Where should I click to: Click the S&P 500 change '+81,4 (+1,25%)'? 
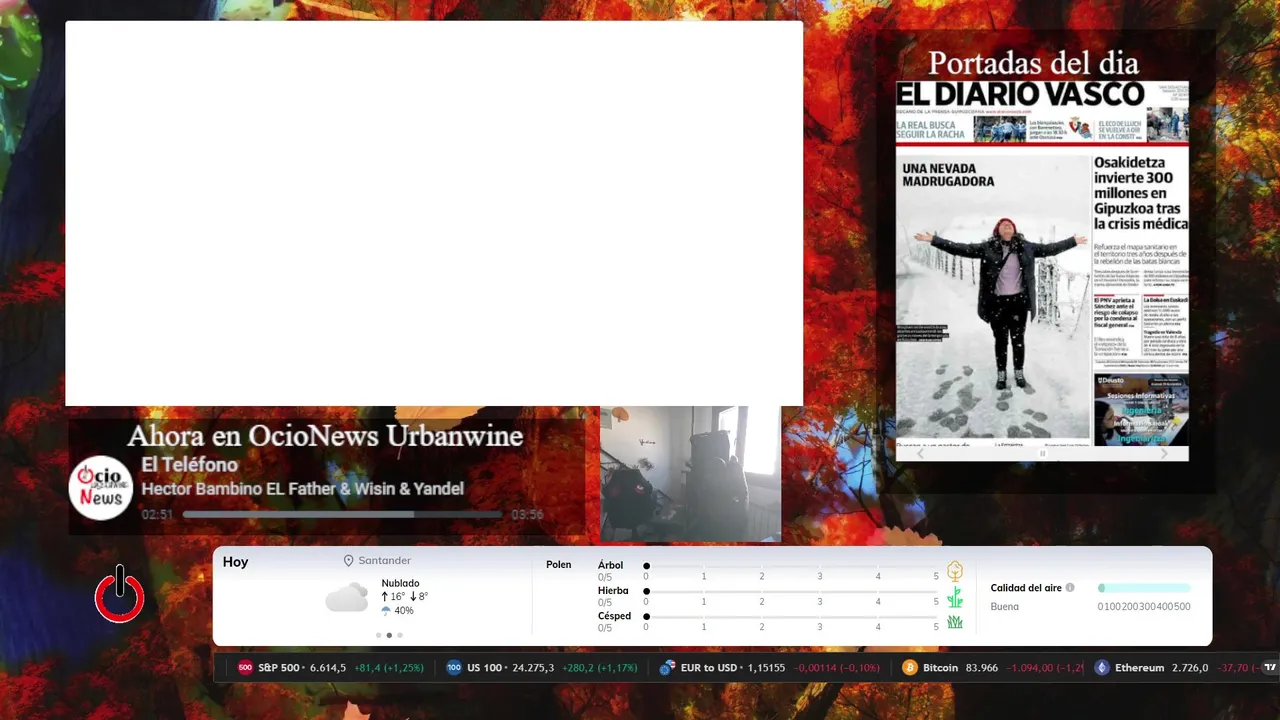(389, 668)
